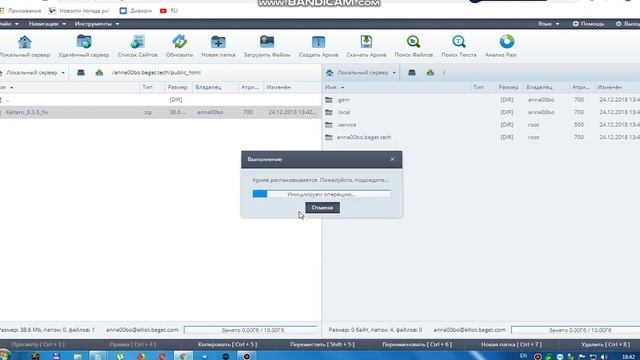Click the .gem folder icon

coord(329,100)
